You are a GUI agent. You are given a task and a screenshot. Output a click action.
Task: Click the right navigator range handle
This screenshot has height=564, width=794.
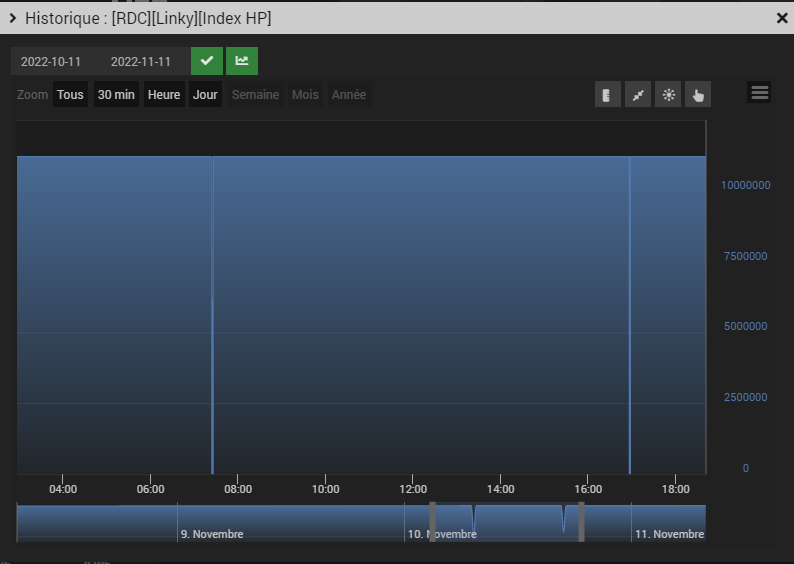point(581,521)
